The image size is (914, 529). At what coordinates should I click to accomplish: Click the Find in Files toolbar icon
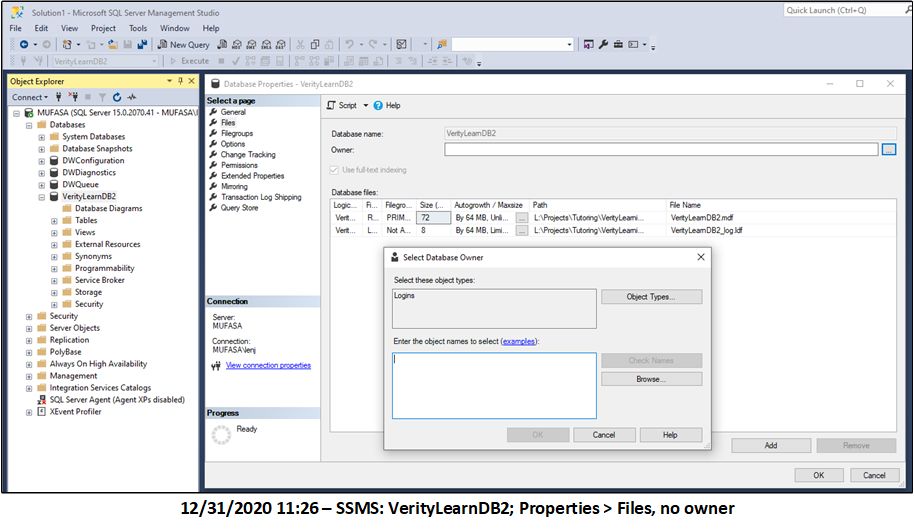tap(442, 44)
